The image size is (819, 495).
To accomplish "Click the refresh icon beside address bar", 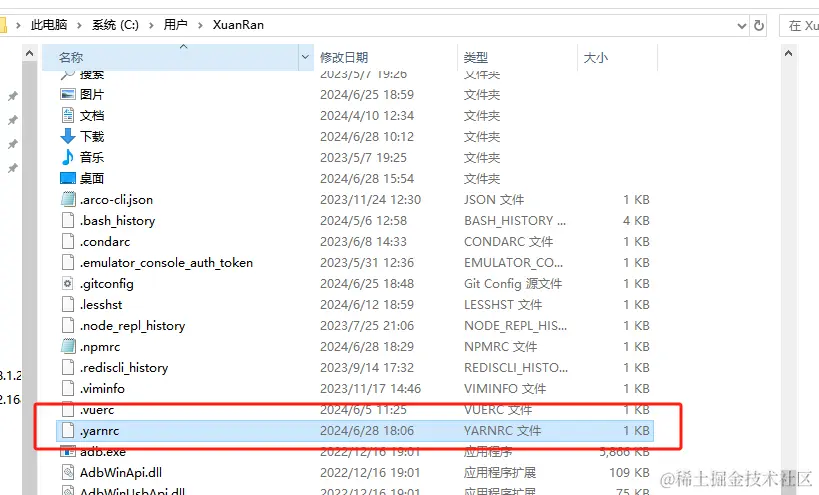I will 759,25.
